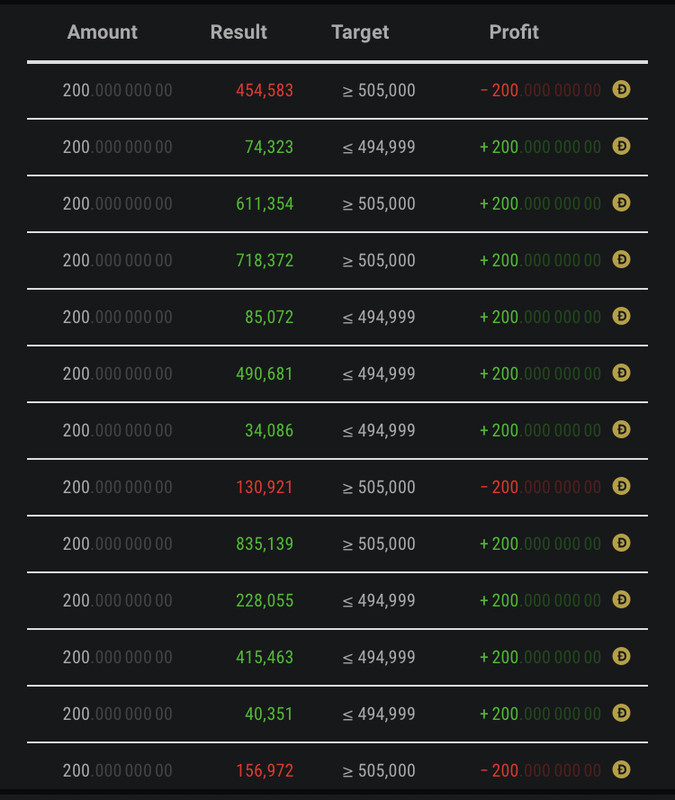
Task: Click the target value beside result 611,354
Action: 379,204
